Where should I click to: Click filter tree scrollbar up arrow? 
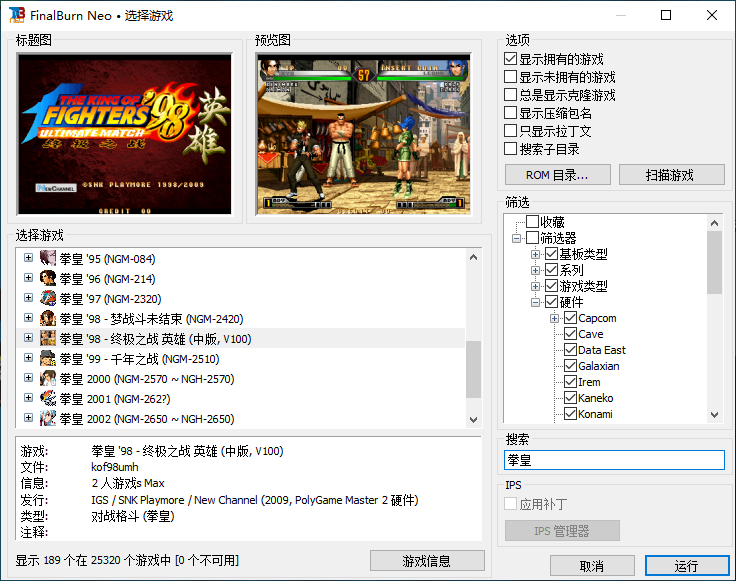pyautogui.click(x=714, y=223)
